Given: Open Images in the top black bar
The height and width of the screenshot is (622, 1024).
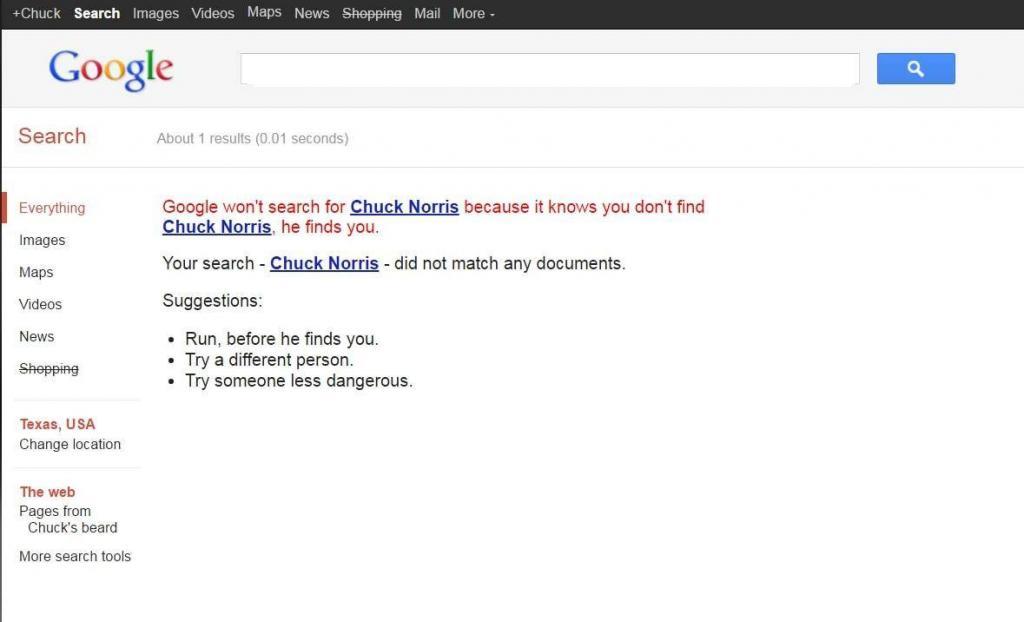Looking at the screenshot, I should pyautogui.click(x=155, y=13).
